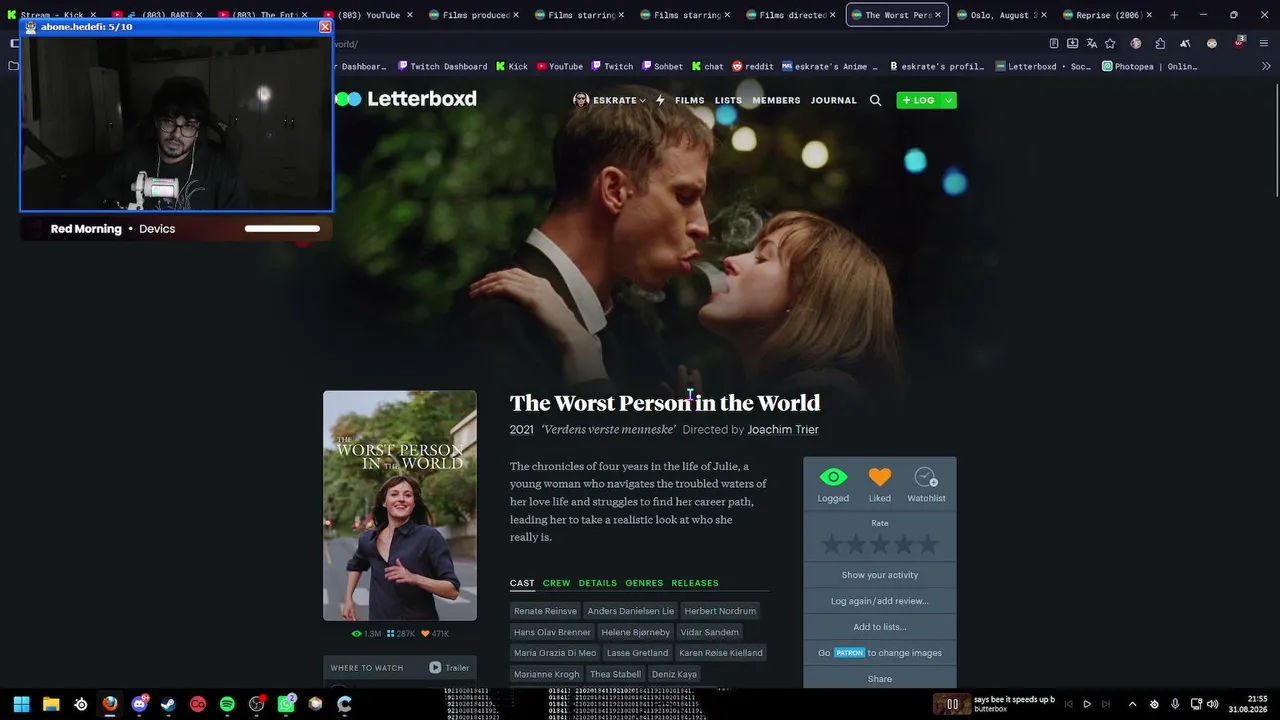Open the JOURNAL navigation menu
1280x720 pixels.
834,100
